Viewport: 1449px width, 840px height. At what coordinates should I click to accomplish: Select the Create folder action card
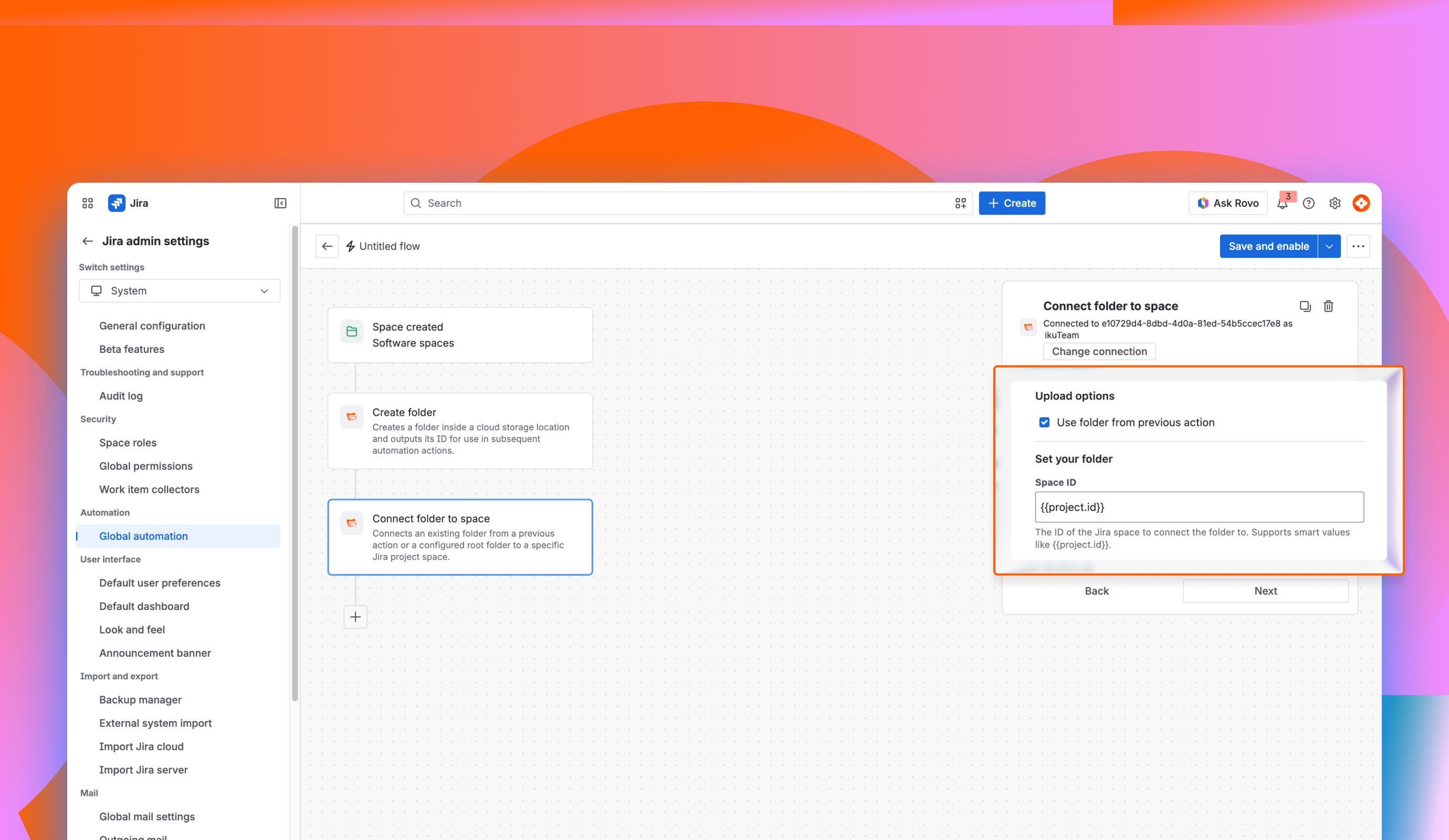click(460, 430)
